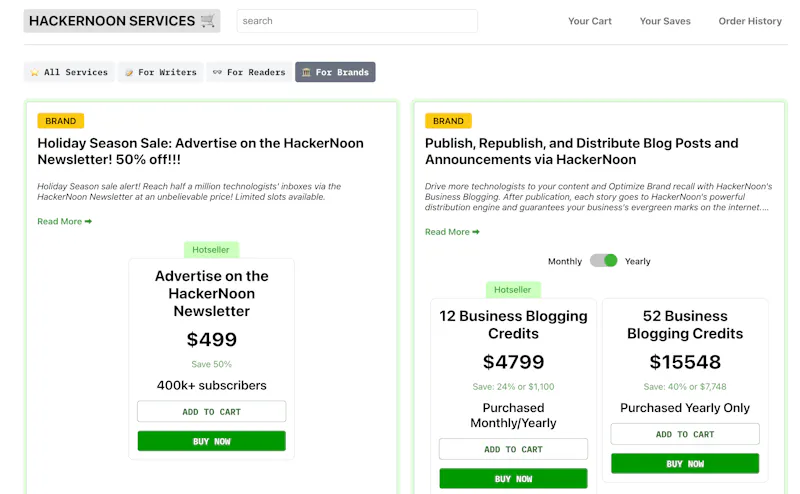800x494 pixels.
Task: Expand Read More under Publish, Republish, and Distribute Blog Posts
Action: coord(452,232)
